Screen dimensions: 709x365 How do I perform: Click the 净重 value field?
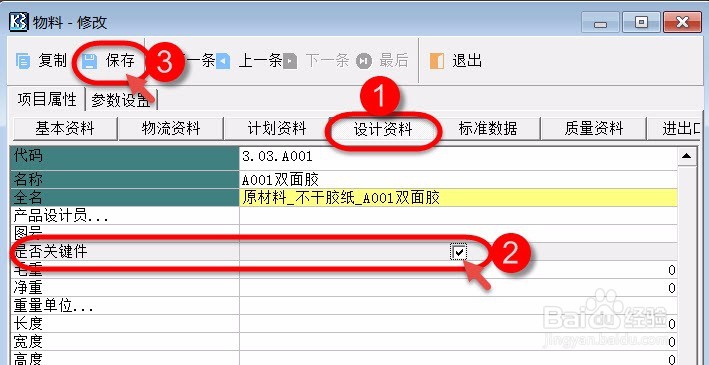point(458,288)
